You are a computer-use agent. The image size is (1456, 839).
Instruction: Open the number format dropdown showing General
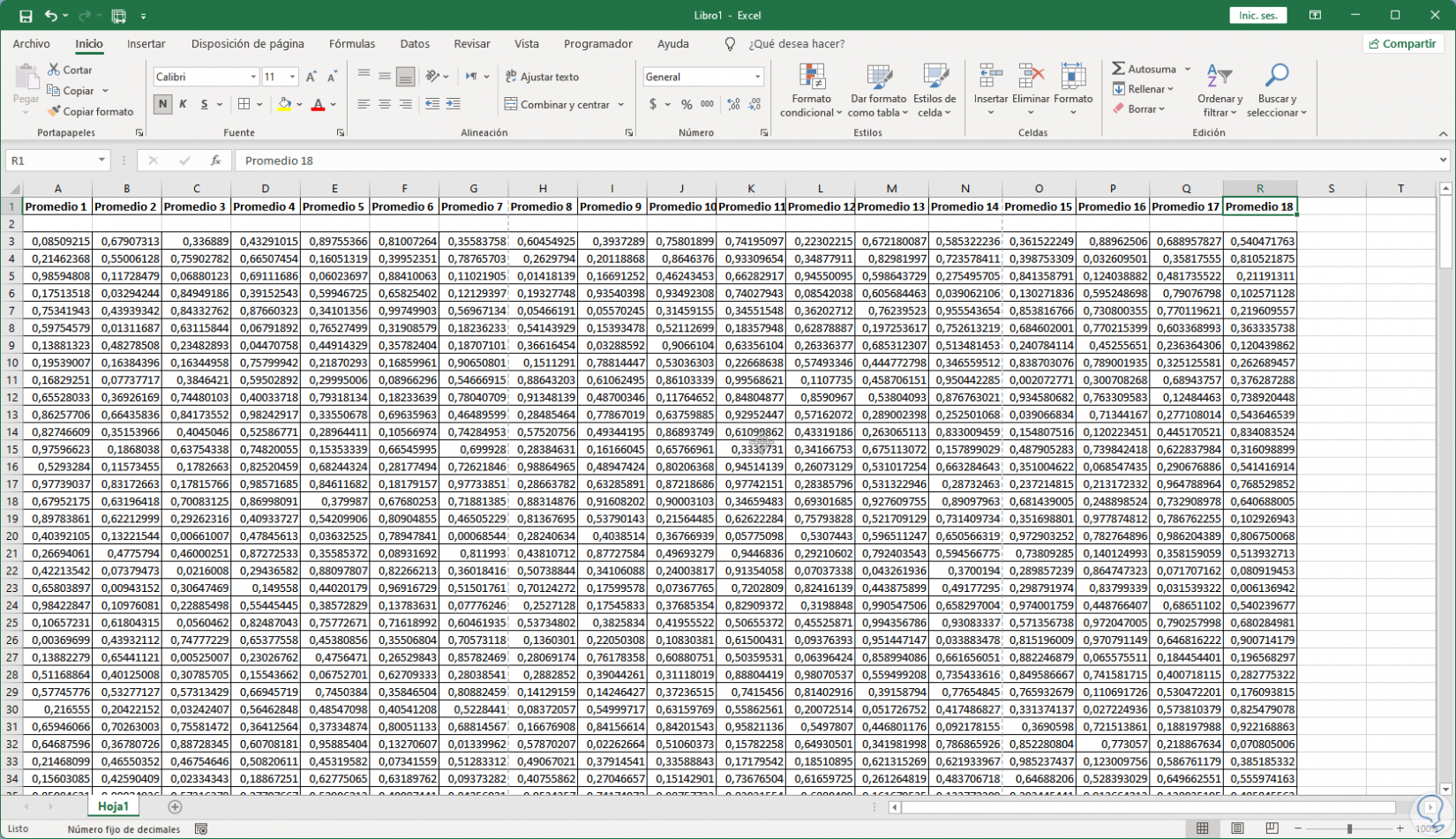757,78
